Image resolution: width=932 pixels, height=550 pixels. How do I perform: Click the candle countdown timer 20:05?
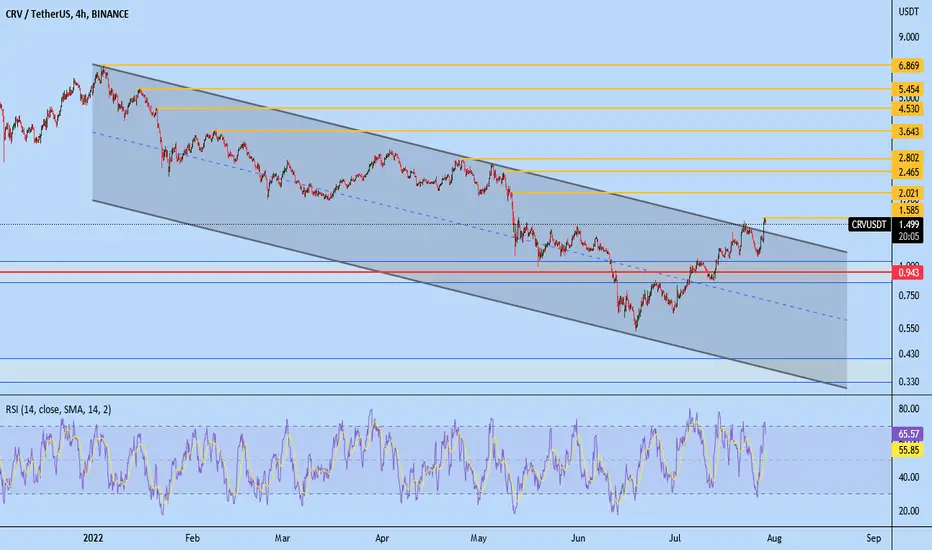(x=909, y=237)
